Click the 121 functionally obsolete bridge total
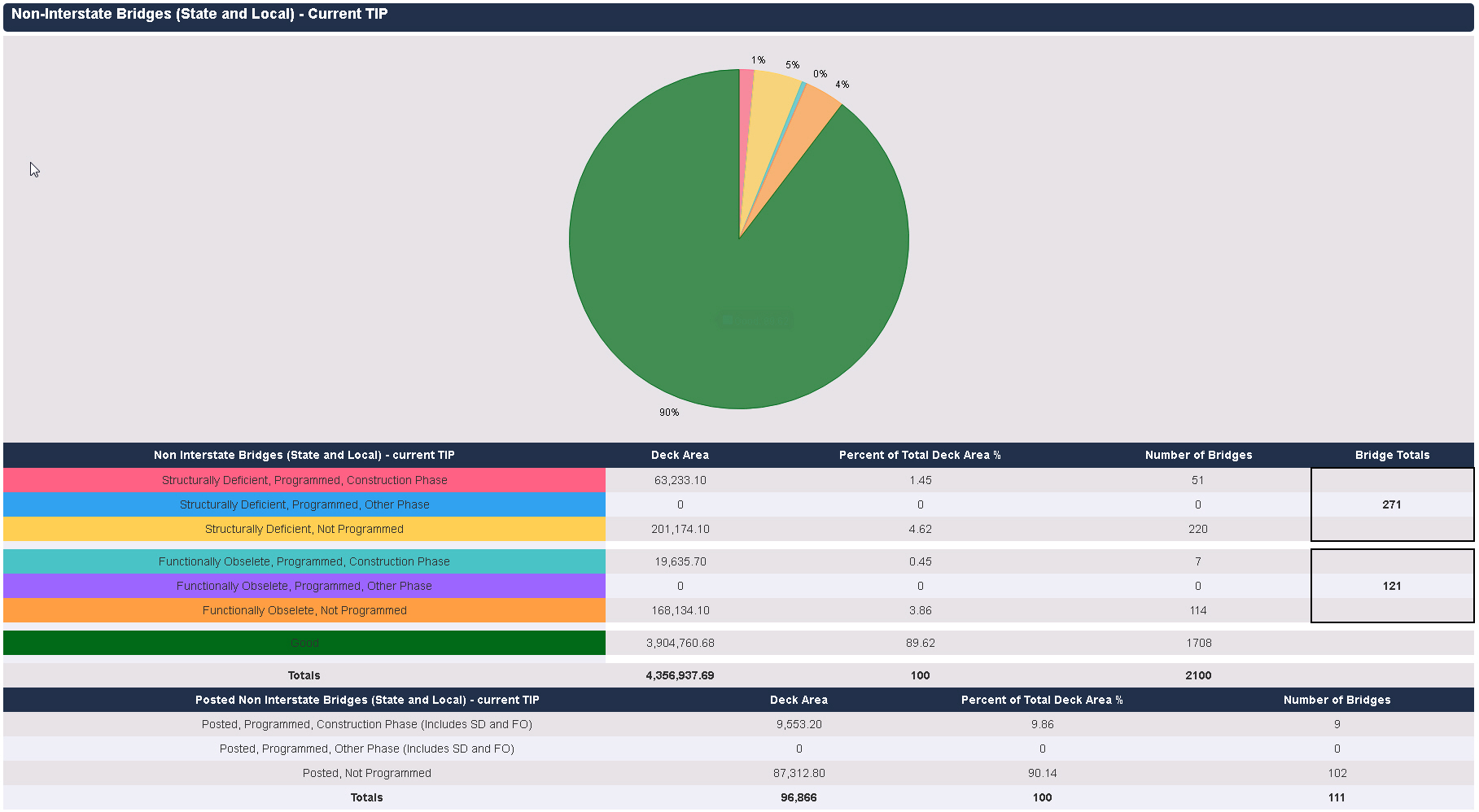1479x812 pixels. coord(1392,586)
